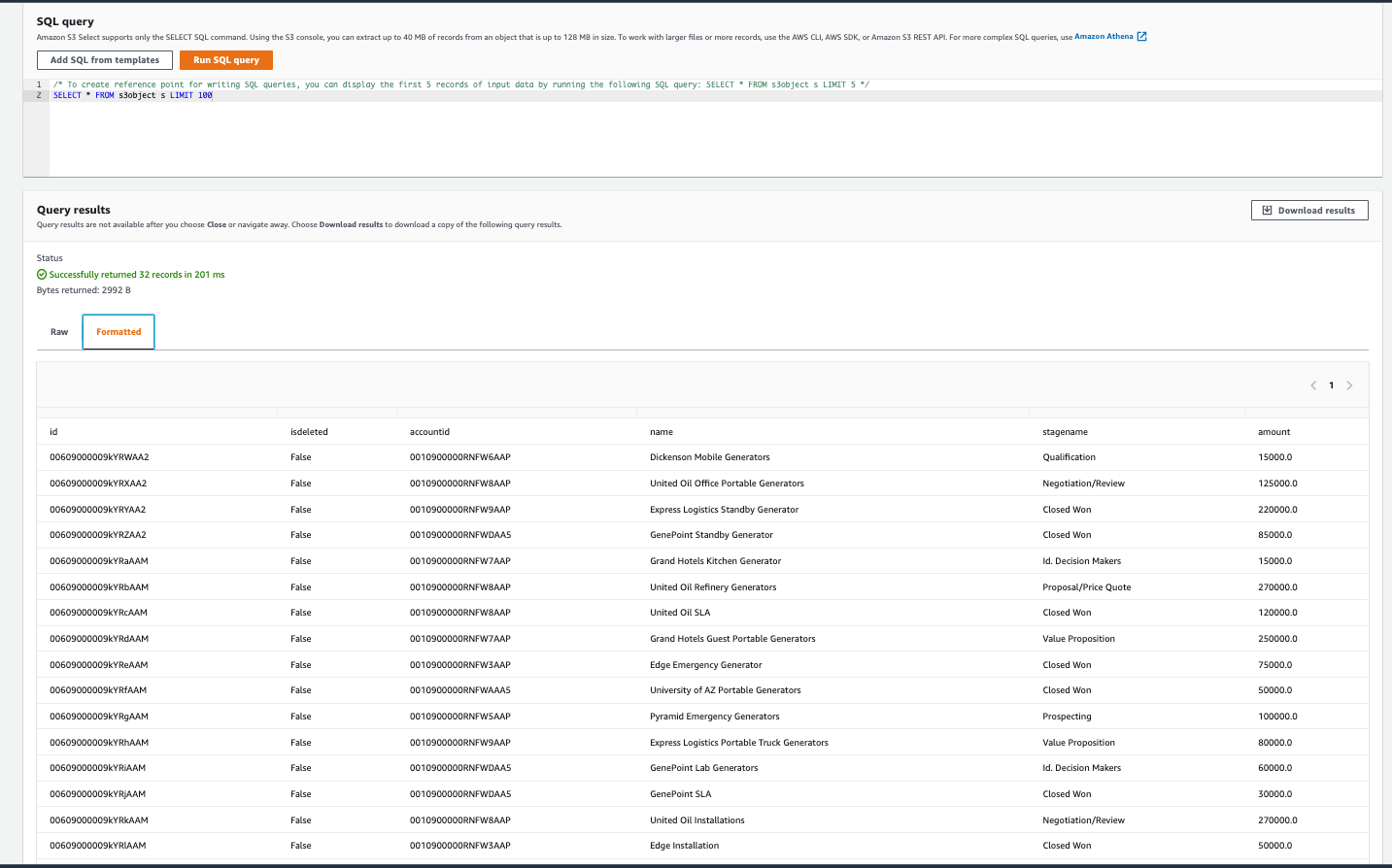
Task: Click the download icon in Download results
Action: point(1267,211)
